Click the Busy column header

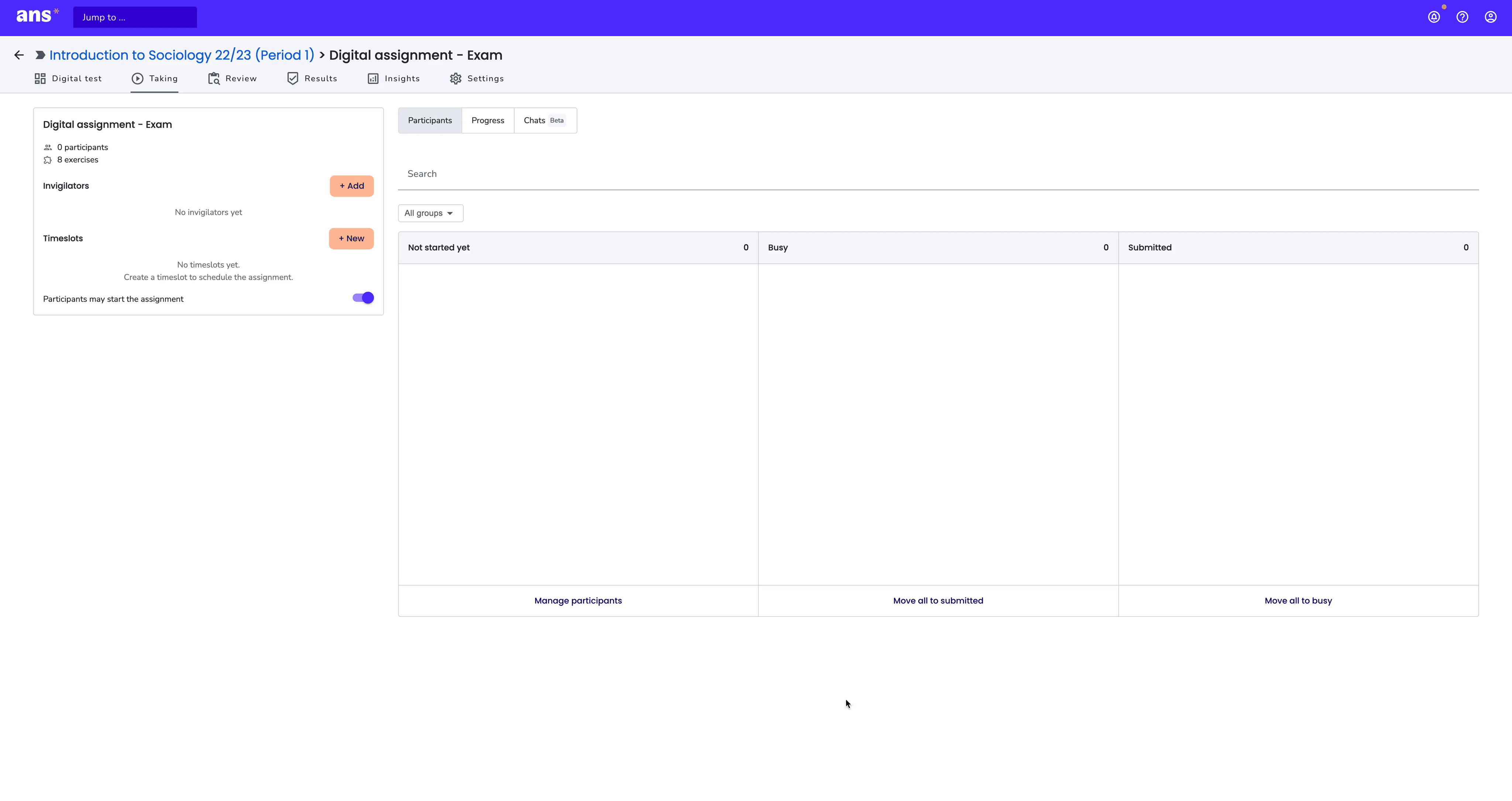point(938,248)
